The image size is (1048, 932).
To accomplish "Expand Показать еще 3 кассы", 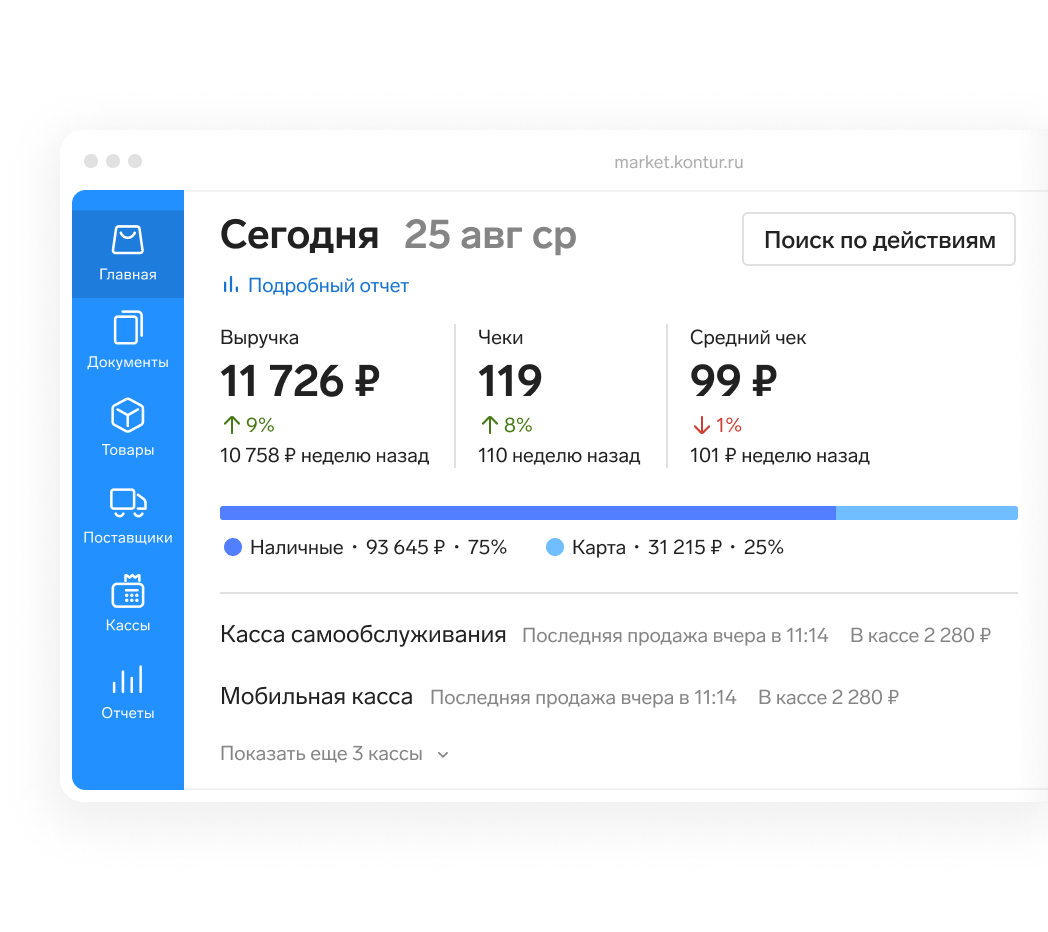I will [321, 754].
